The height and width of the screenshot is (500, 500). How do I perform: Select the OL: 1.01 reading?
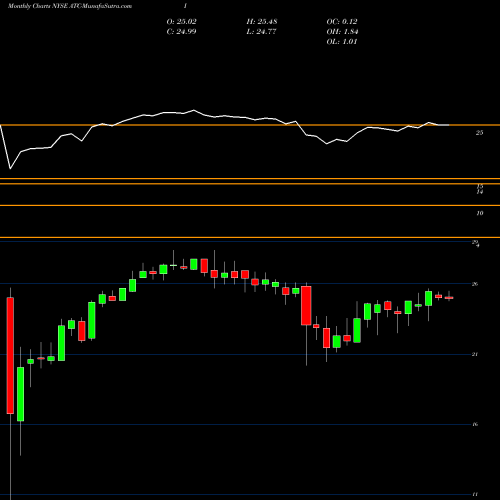(342, 42)
